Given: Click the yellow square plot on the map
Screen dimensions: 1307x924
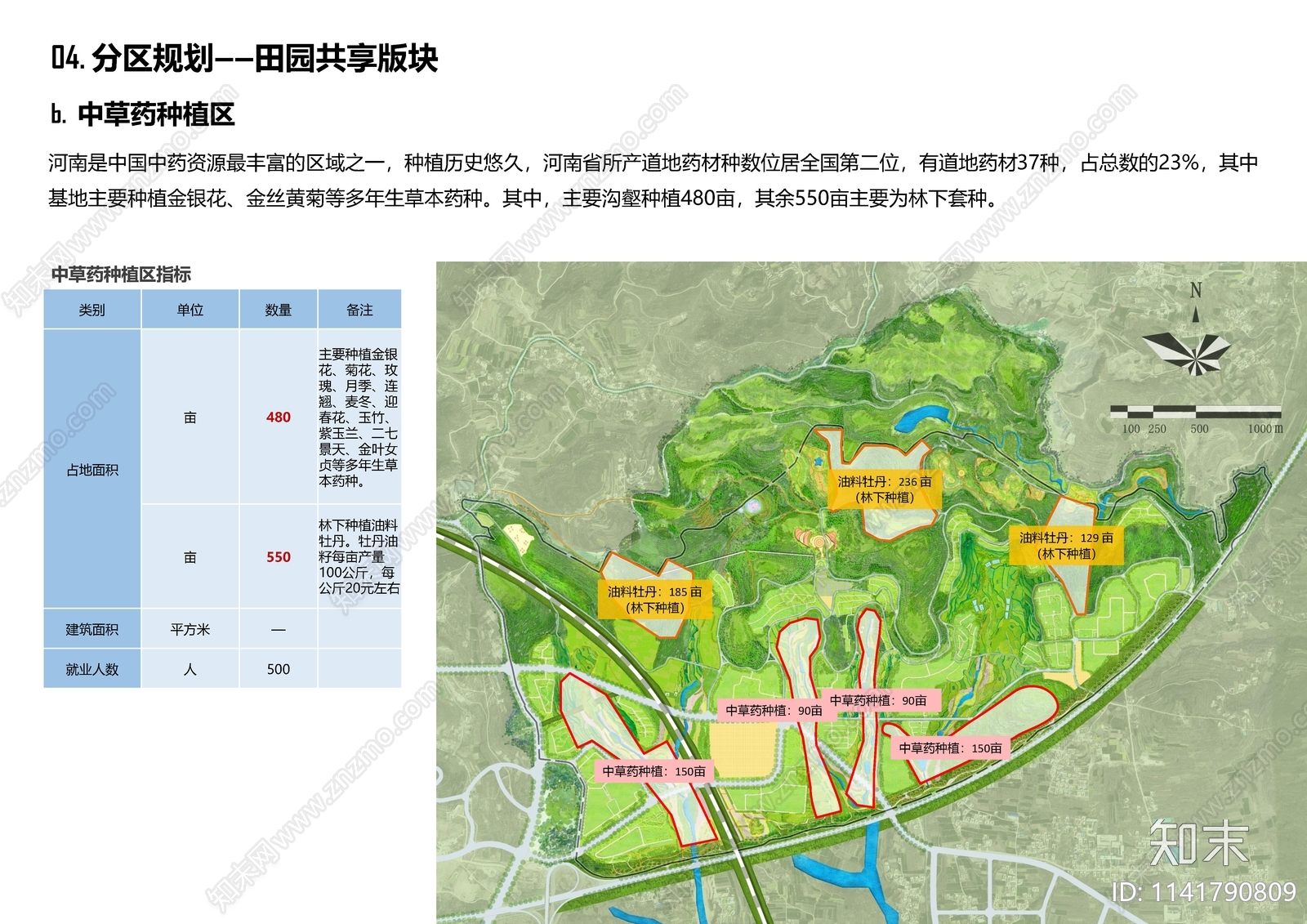Looking at the screenshot, I should coord(742,752).
